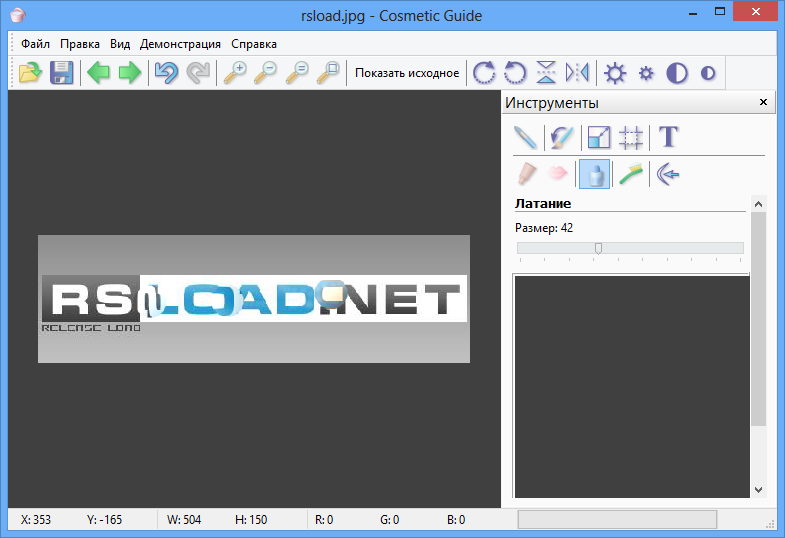Click the tools panel scroll up arrow
This screenshot has height=538, width=785.
(x=758, y=204)
